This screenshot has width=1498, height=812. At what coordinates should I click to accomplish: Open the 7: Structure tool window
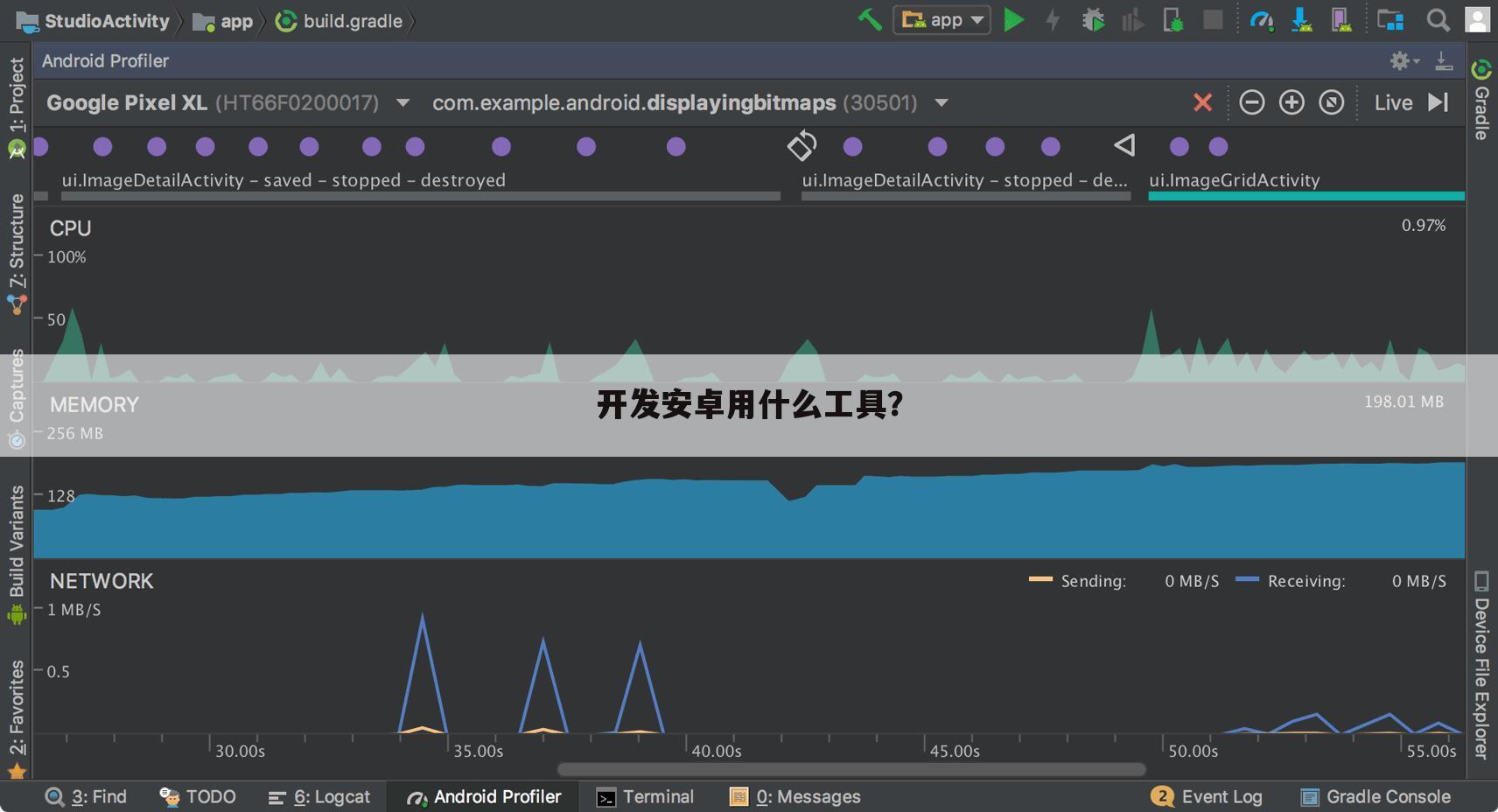pyautogui.click(x=17, y=254)
